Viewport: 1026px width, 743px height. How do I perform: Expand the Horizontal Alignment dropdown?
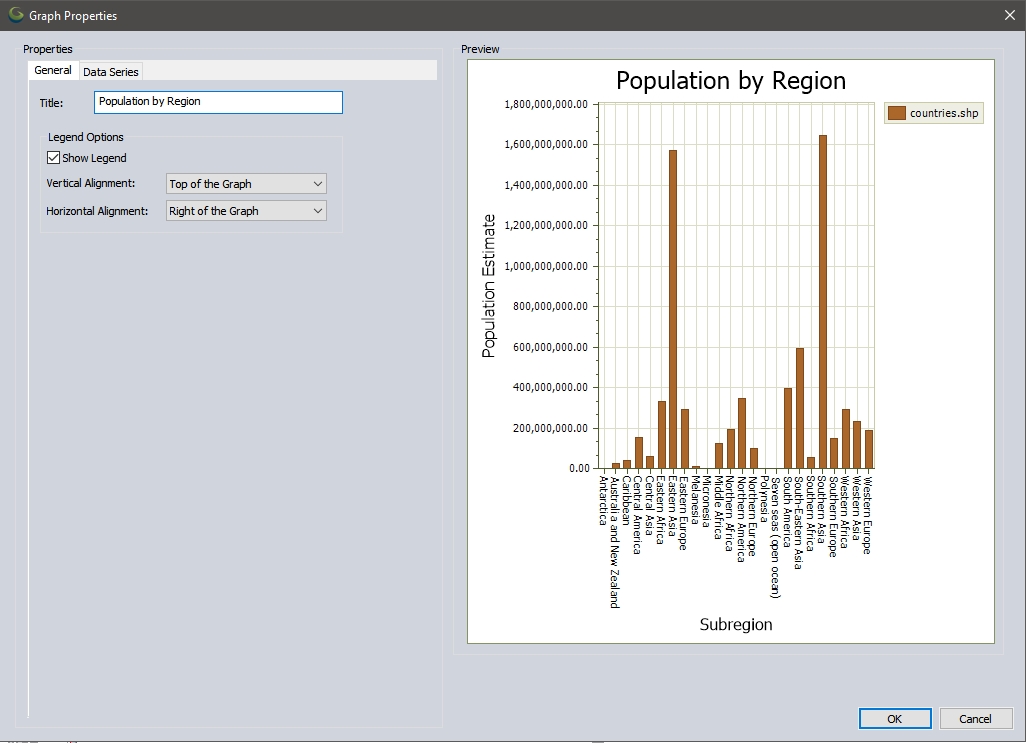(x=246, y=211)
